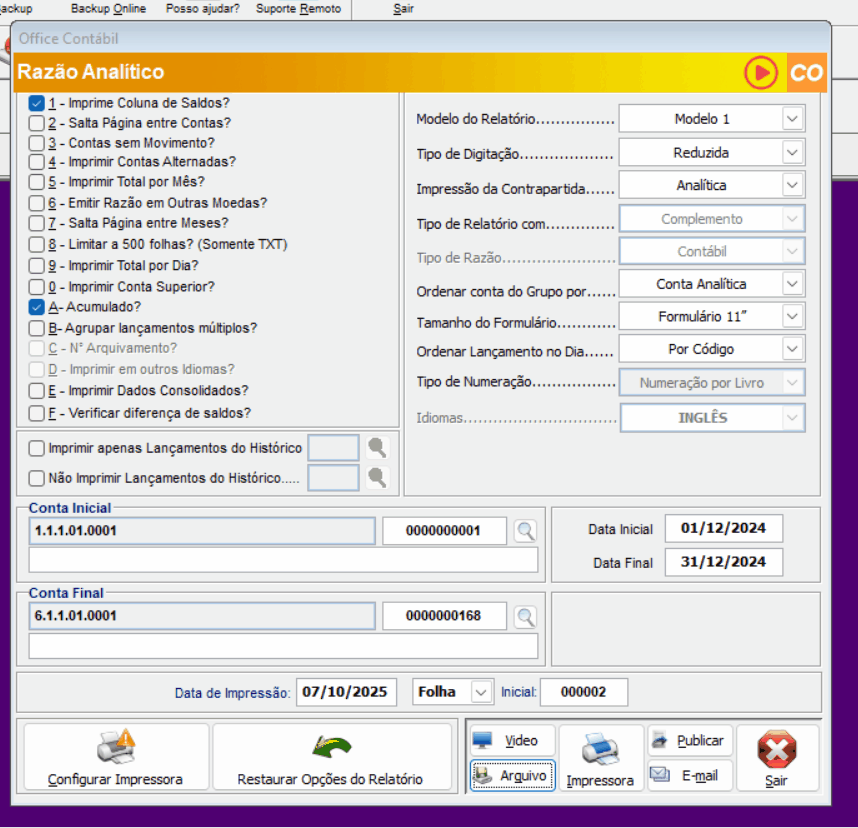Click the Impressora printer button
The width and height of the screenshot is (858, 828).
coord(600,759)
